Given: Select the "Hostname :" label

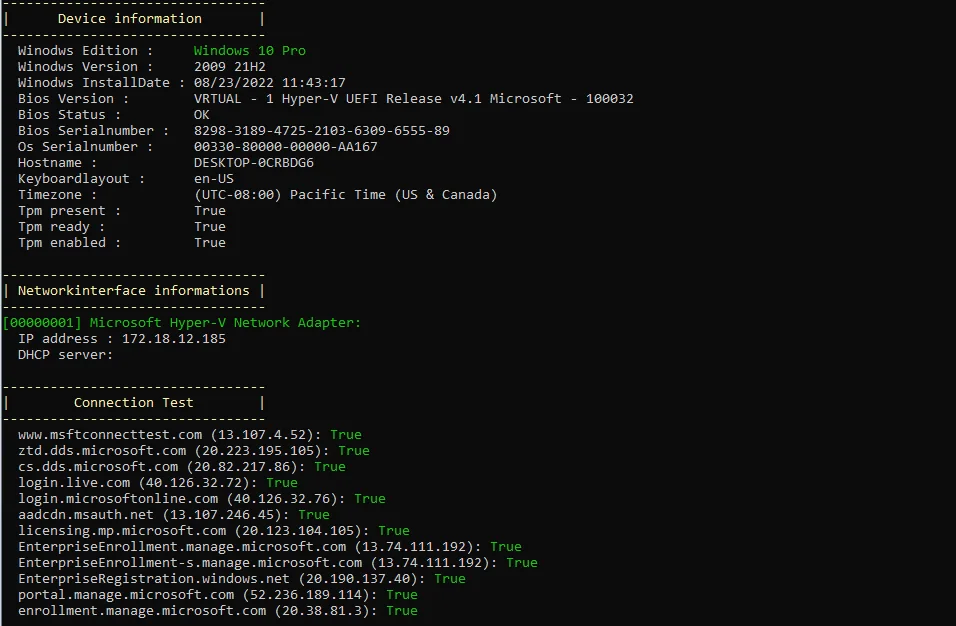Looking at the screenshot, I should (57, 163).
